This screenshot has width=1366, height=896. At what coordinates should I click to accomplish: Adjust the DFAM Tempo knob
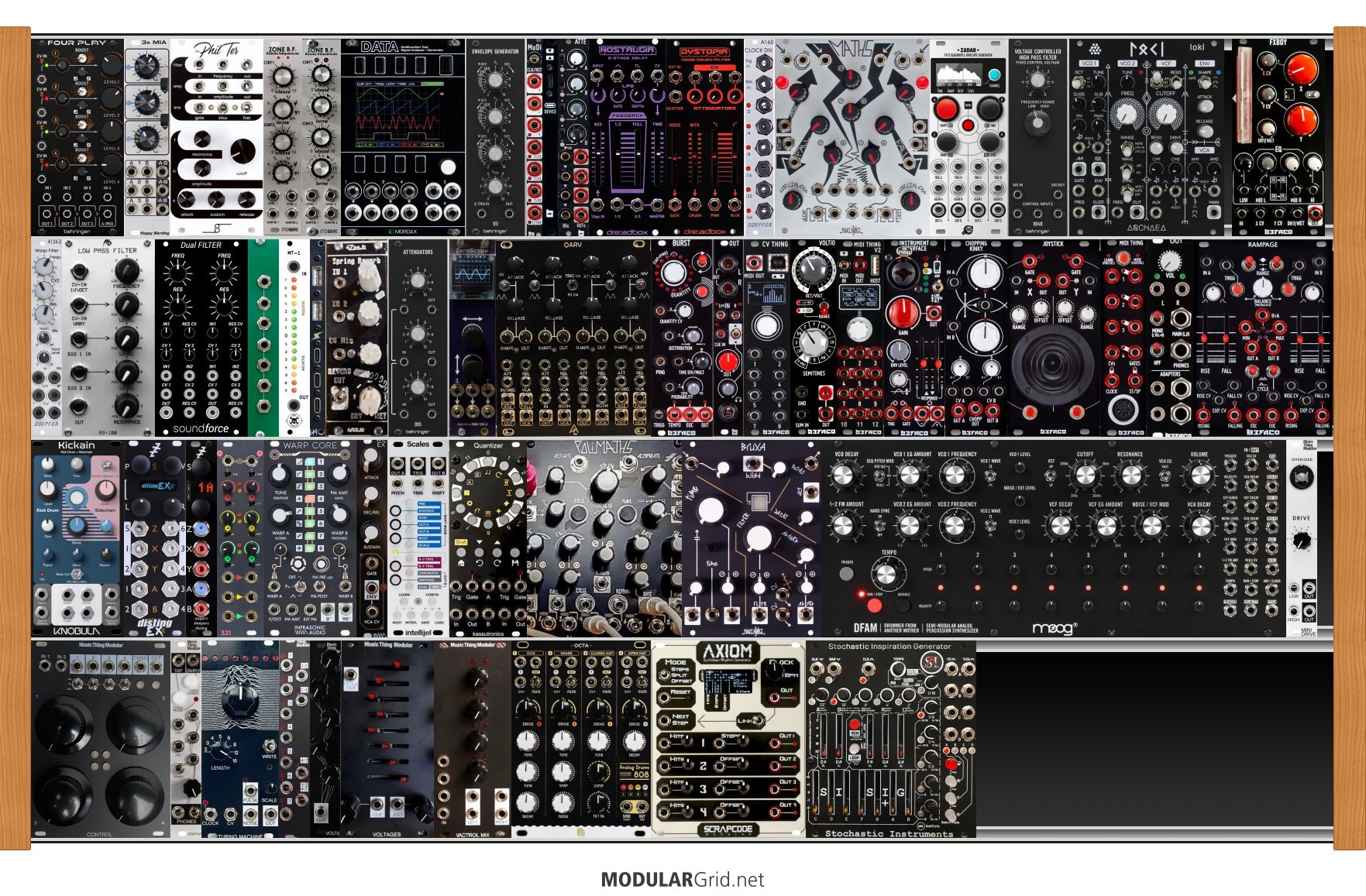pyautogui.click(x=889, y=574)
